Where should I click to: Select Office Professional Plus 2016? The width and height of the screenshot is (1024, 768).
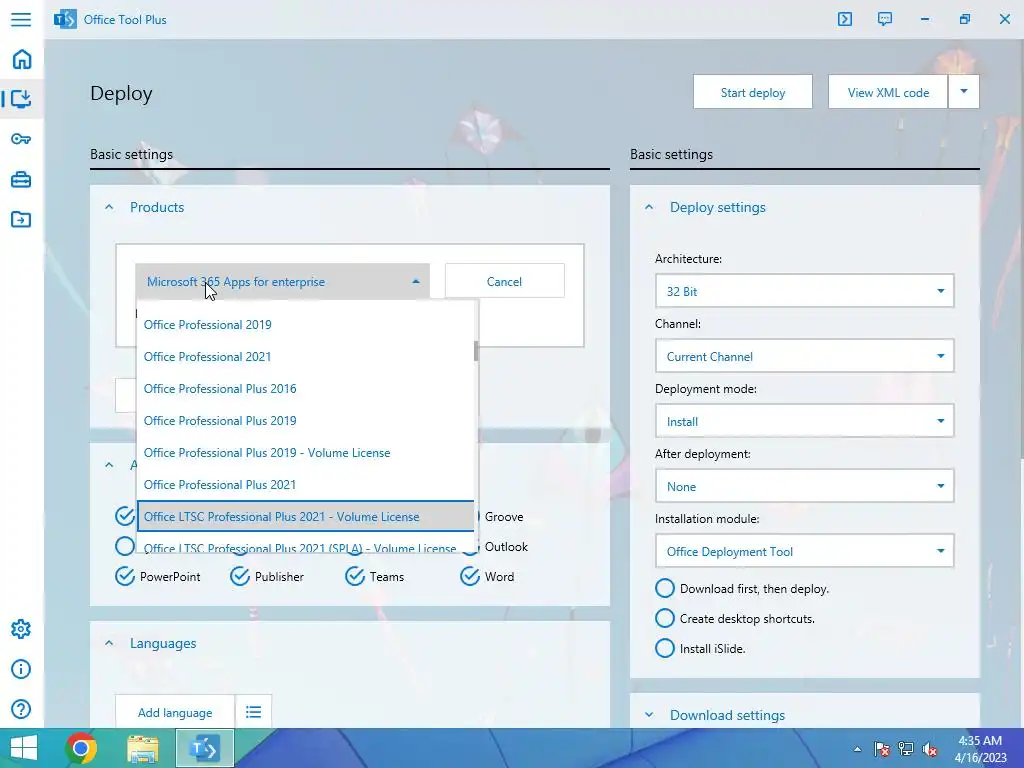tap(305, 389)
